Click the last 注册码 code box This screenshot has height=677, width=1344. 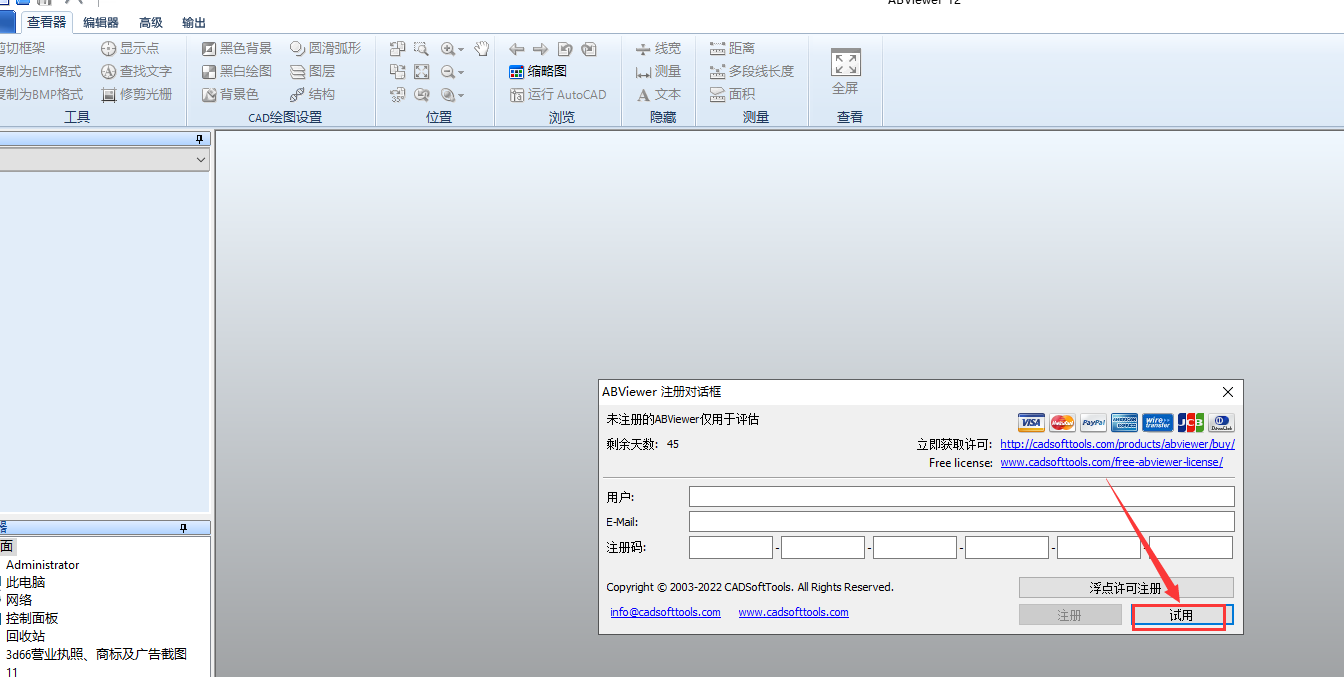coord(1191,547)
